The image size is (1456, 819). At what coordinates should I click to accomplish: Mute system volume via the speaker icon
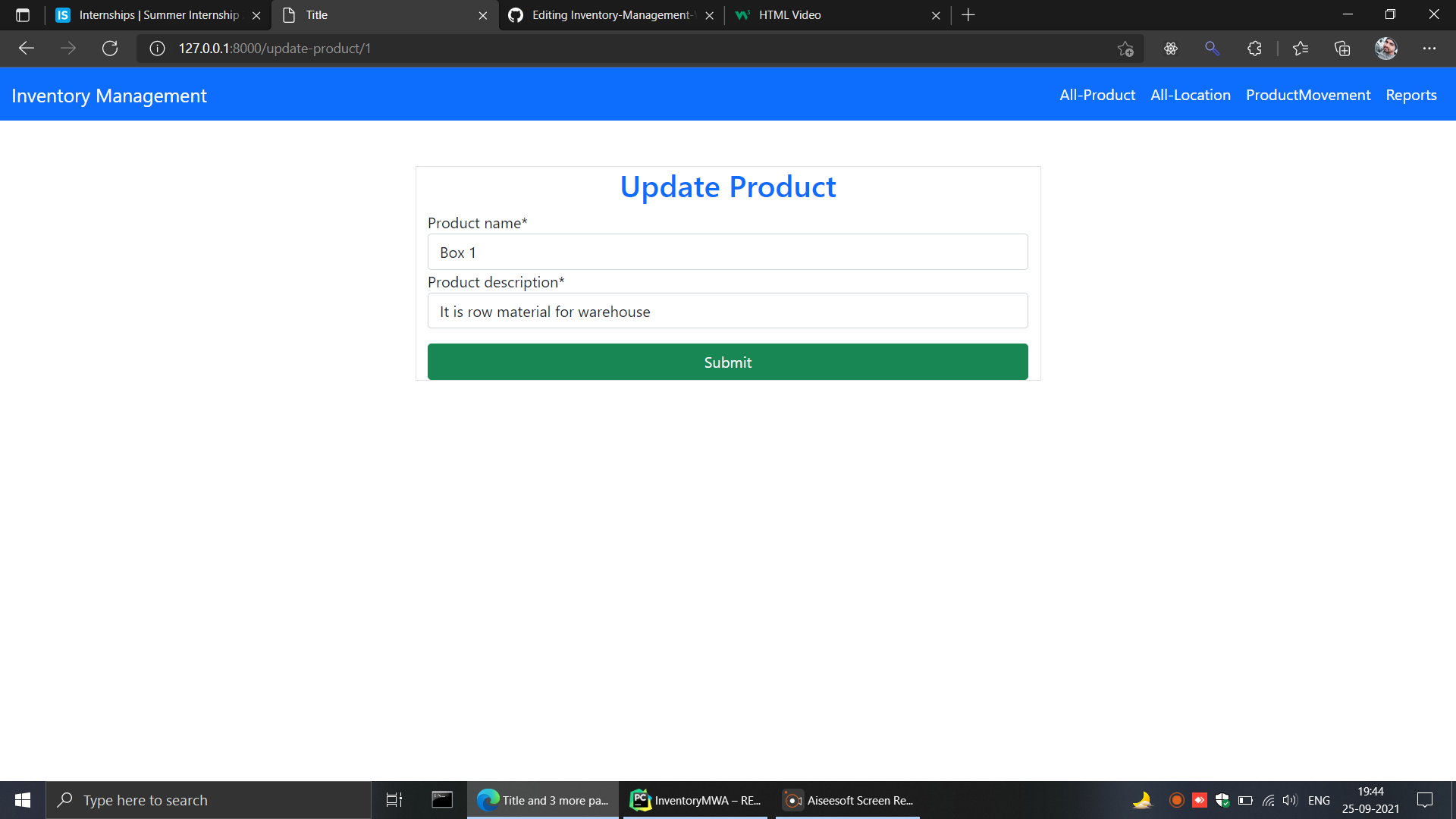point(1291,800)
